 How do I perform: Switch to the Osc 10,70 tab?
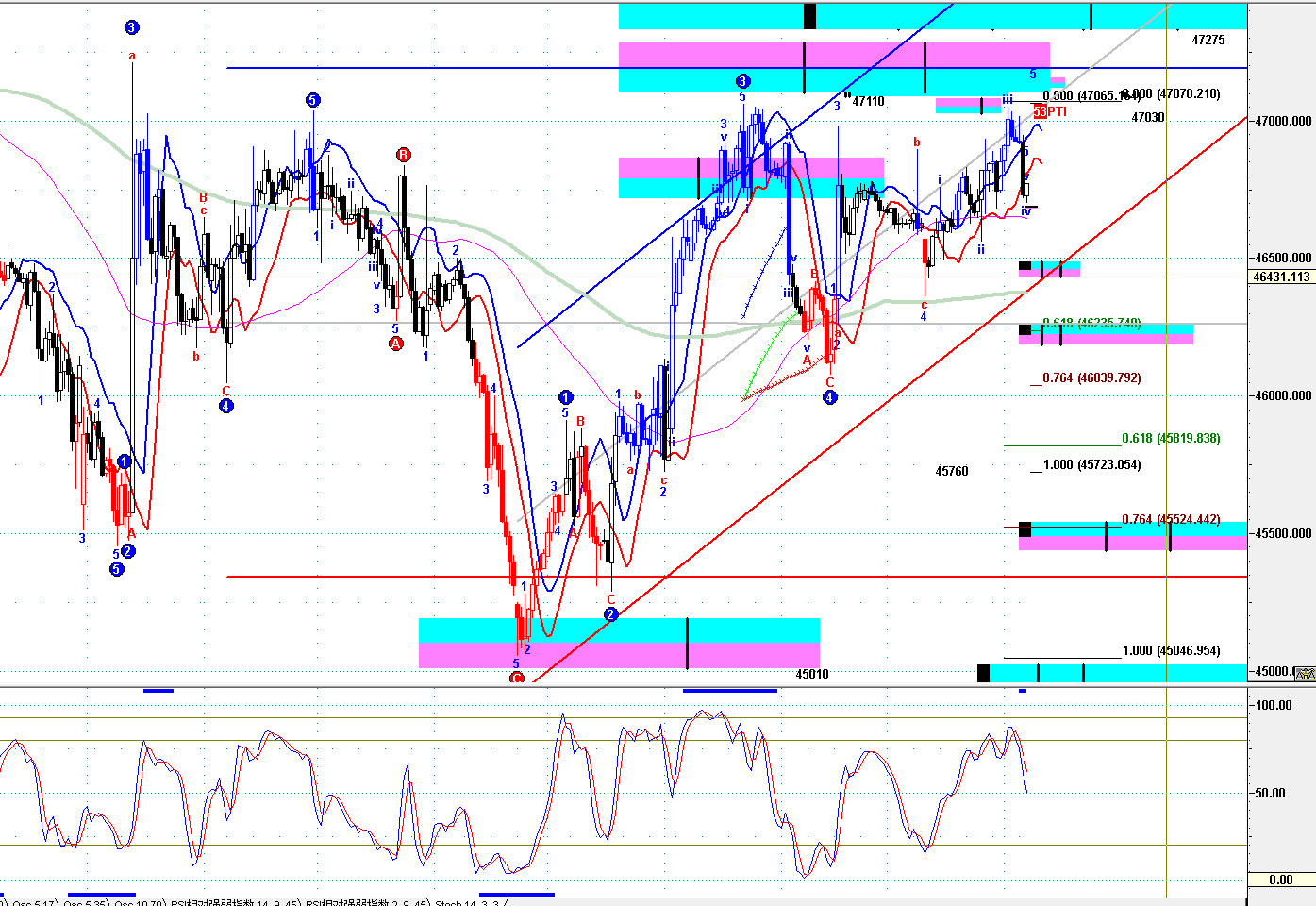(x=138, y=903)
